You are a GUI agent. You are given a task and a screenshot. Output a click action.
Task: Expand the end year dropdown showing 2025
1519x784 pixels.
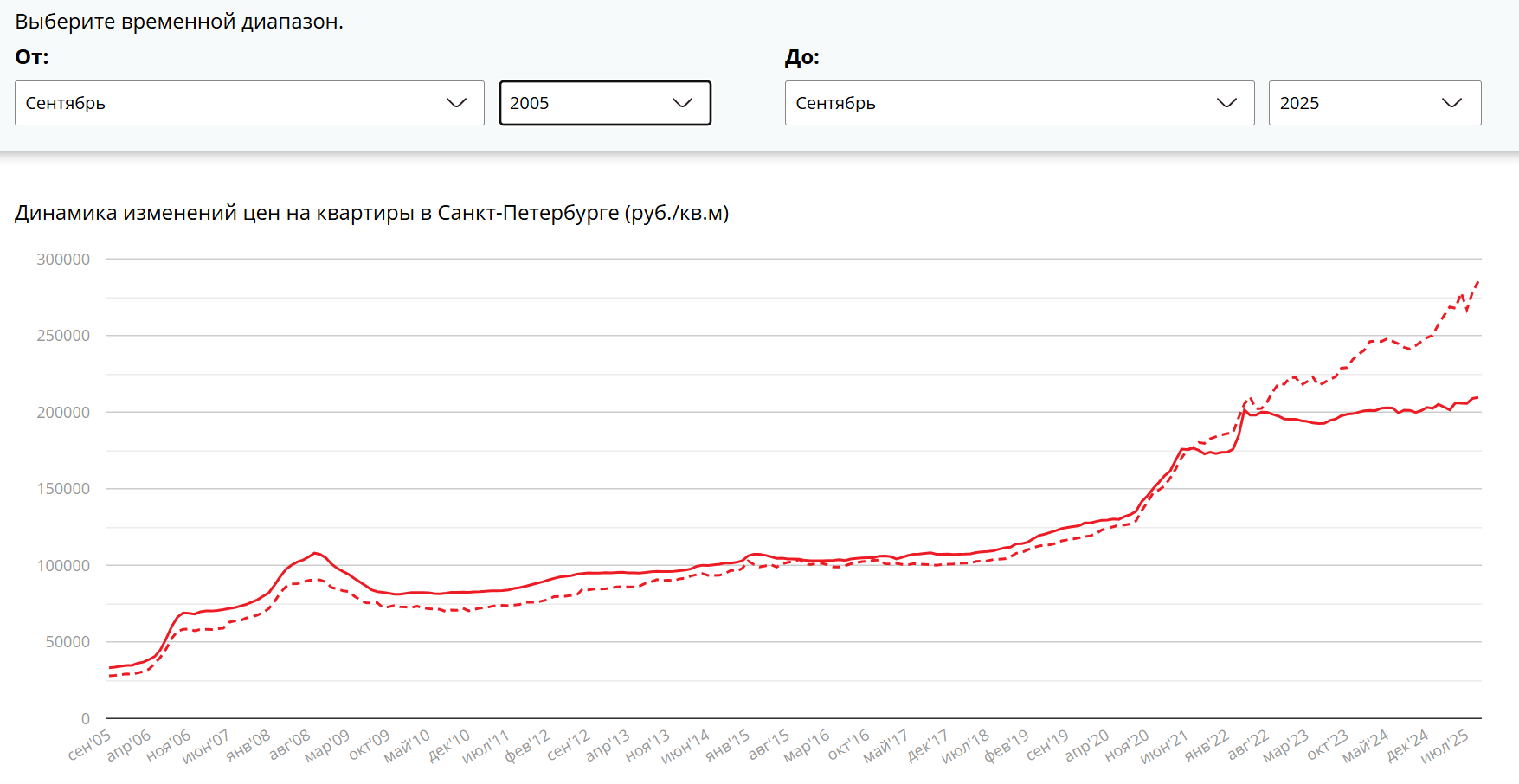click(x=1374, y=103)
